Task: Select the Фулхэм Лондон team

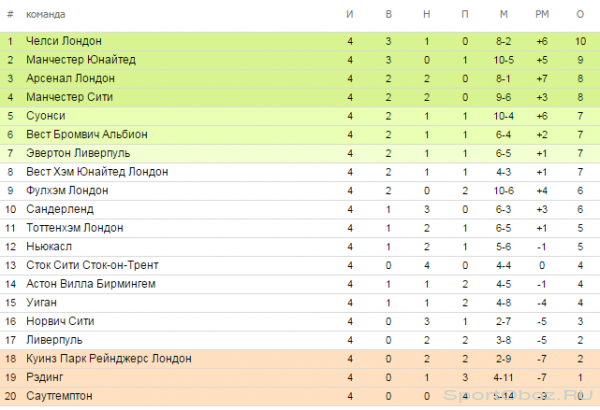Action: click(x=67, y=191)
